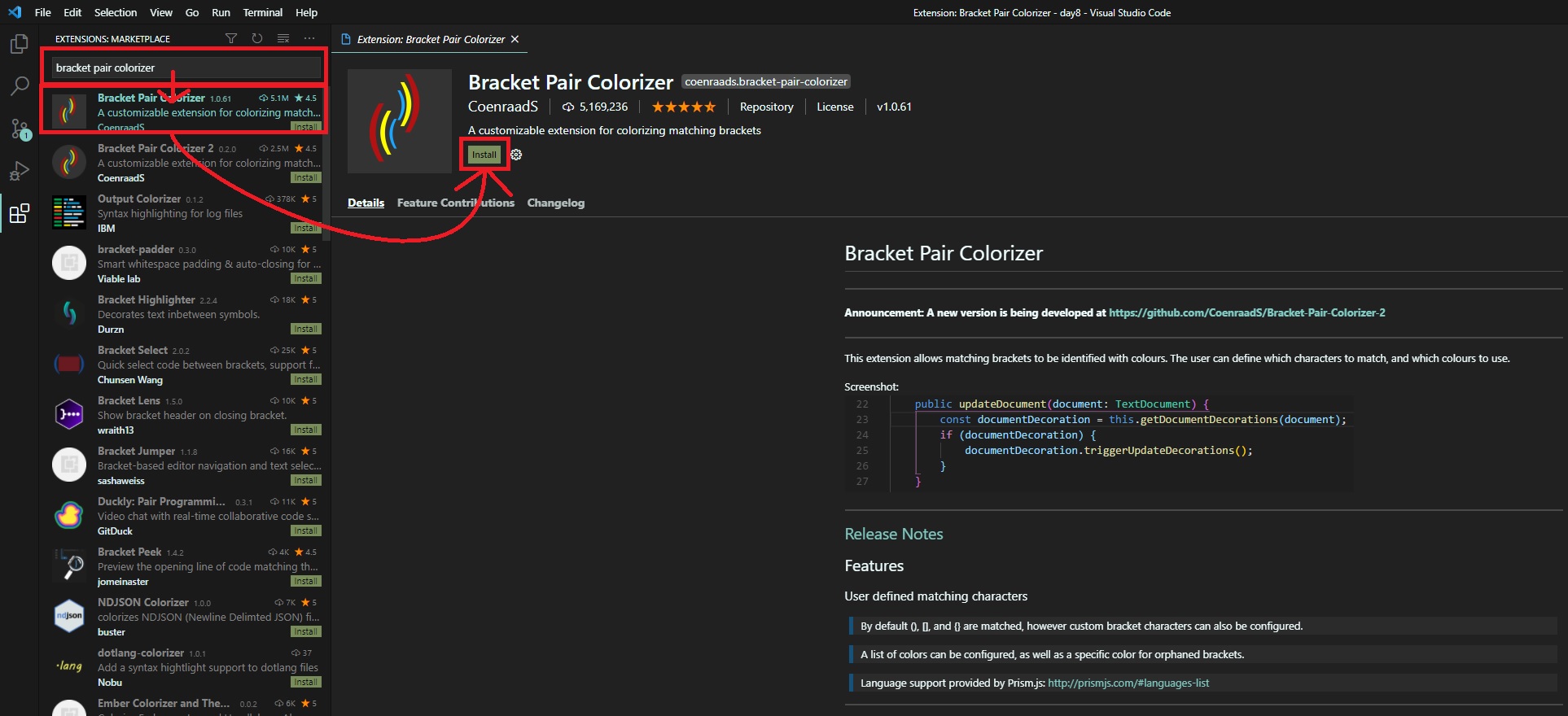Open the Extensions view icon
Image resolution: width=1568 pixels, height=716 pixels.
(20, 214)
